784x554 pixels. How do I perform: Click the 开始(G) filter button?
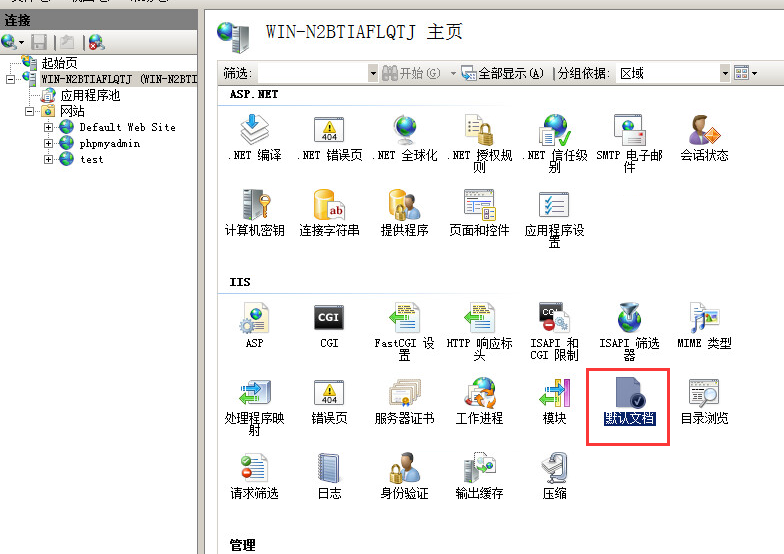411,73
